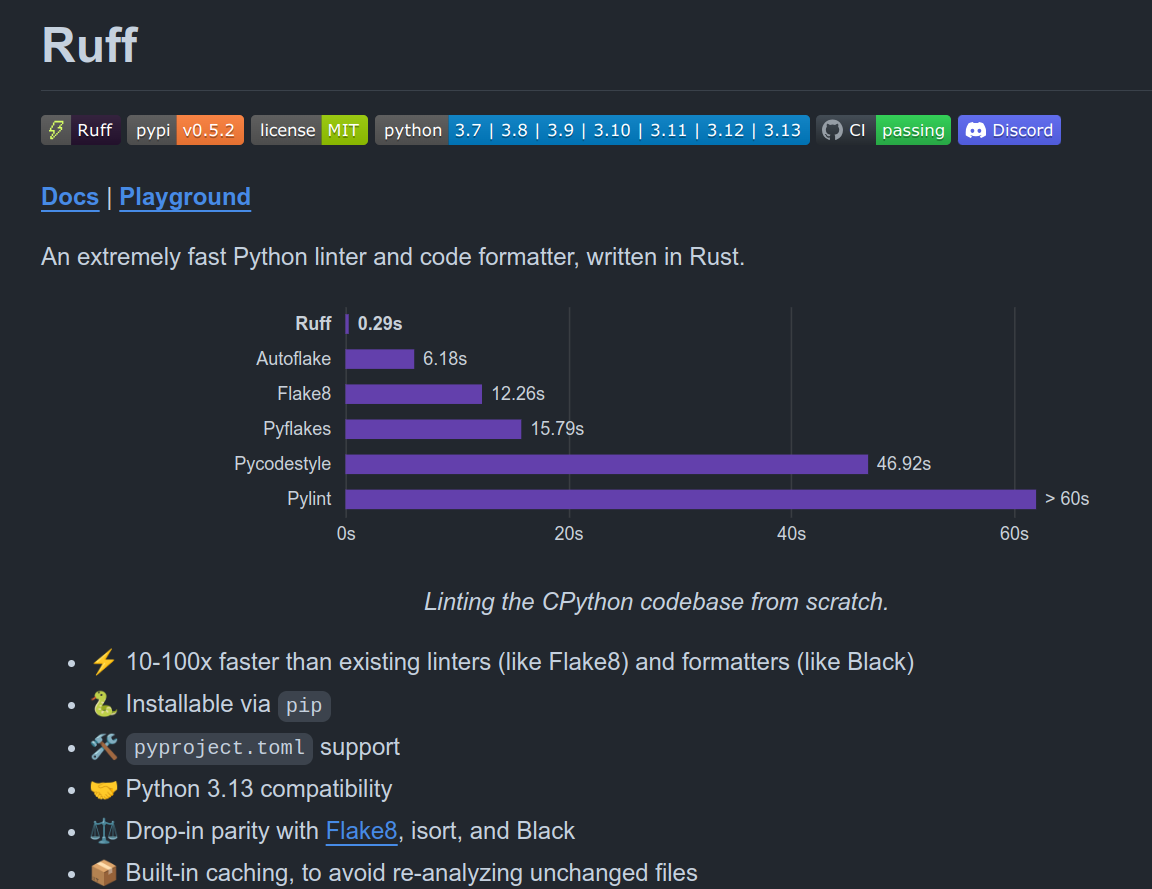Click the balance scale emoji on the Flake8 parity bullet
The image size is (1152, 889).
[103, 830]
